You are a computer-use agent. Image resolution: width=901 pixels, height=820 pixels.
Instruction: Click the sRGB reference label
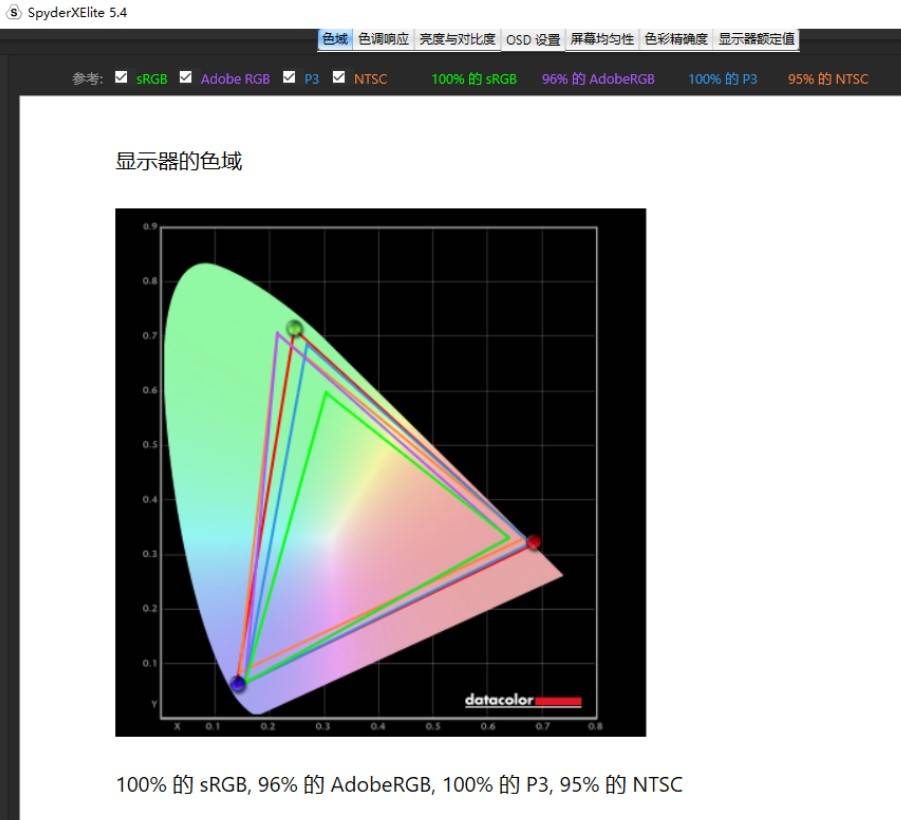152,79
